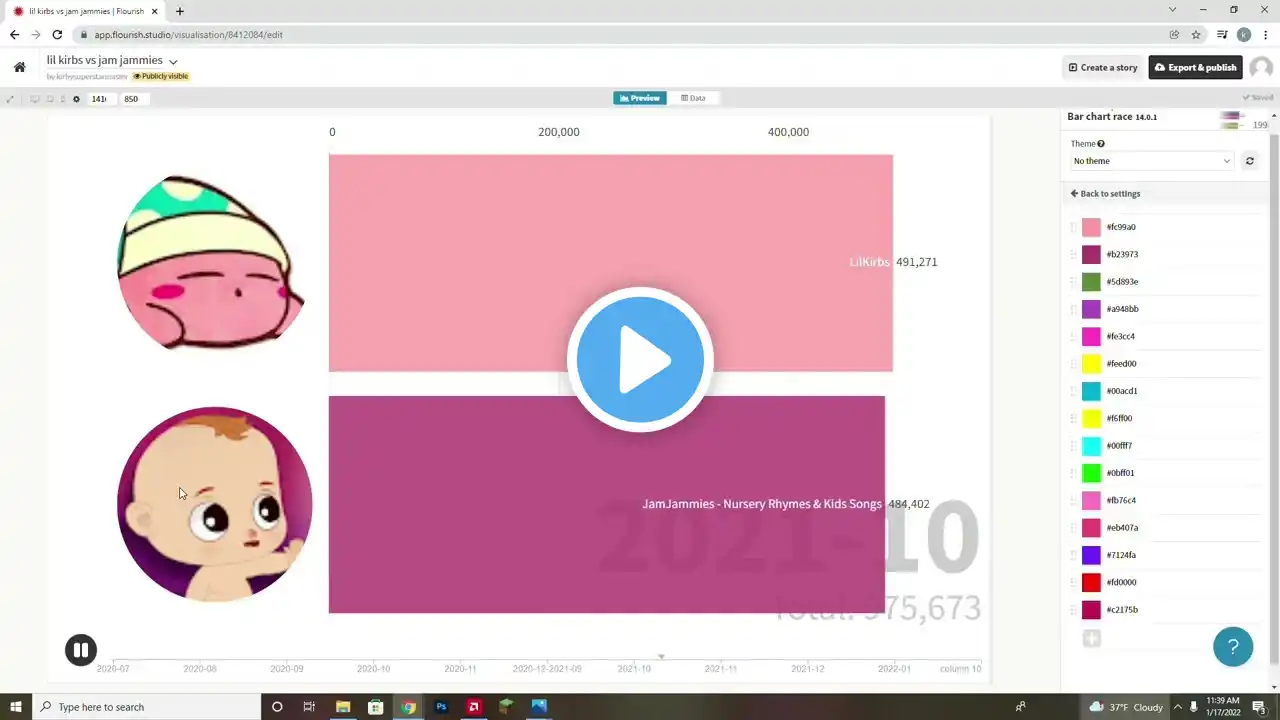Open Chrome profile avatar
Image resolution: width=1280 pixels, height=720 pixels.
pyautogui.click(x=1244, y=34)
